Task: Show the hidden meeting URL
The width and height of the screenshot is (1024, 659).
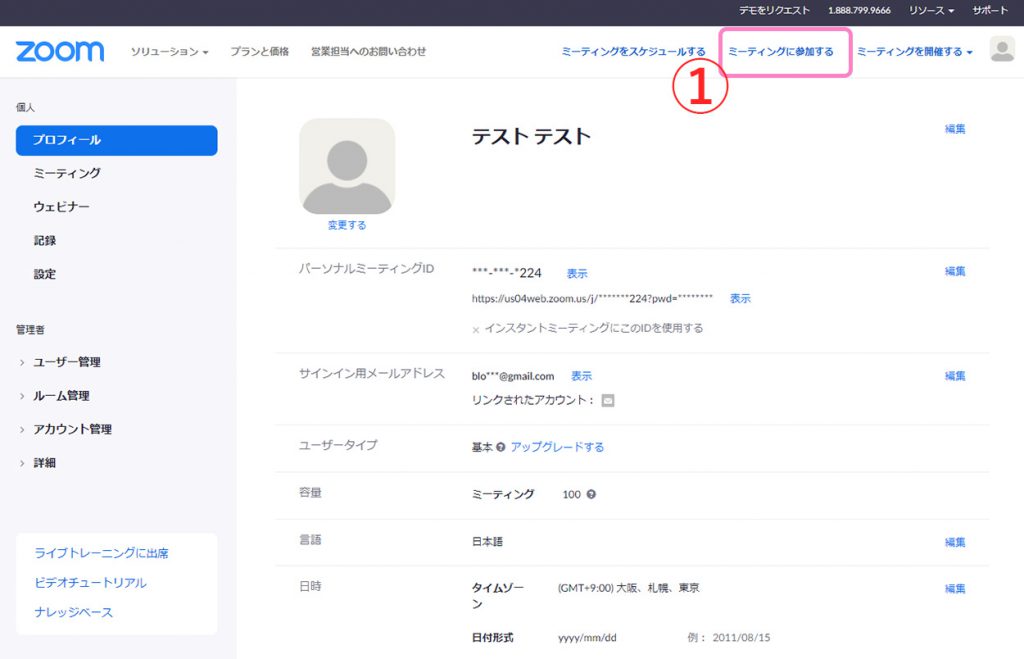Action: [x=740, y=298]
